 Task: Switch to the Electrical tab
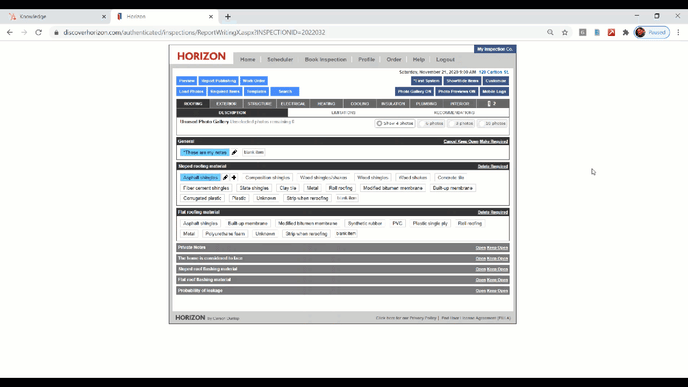[x=293, y=104]
